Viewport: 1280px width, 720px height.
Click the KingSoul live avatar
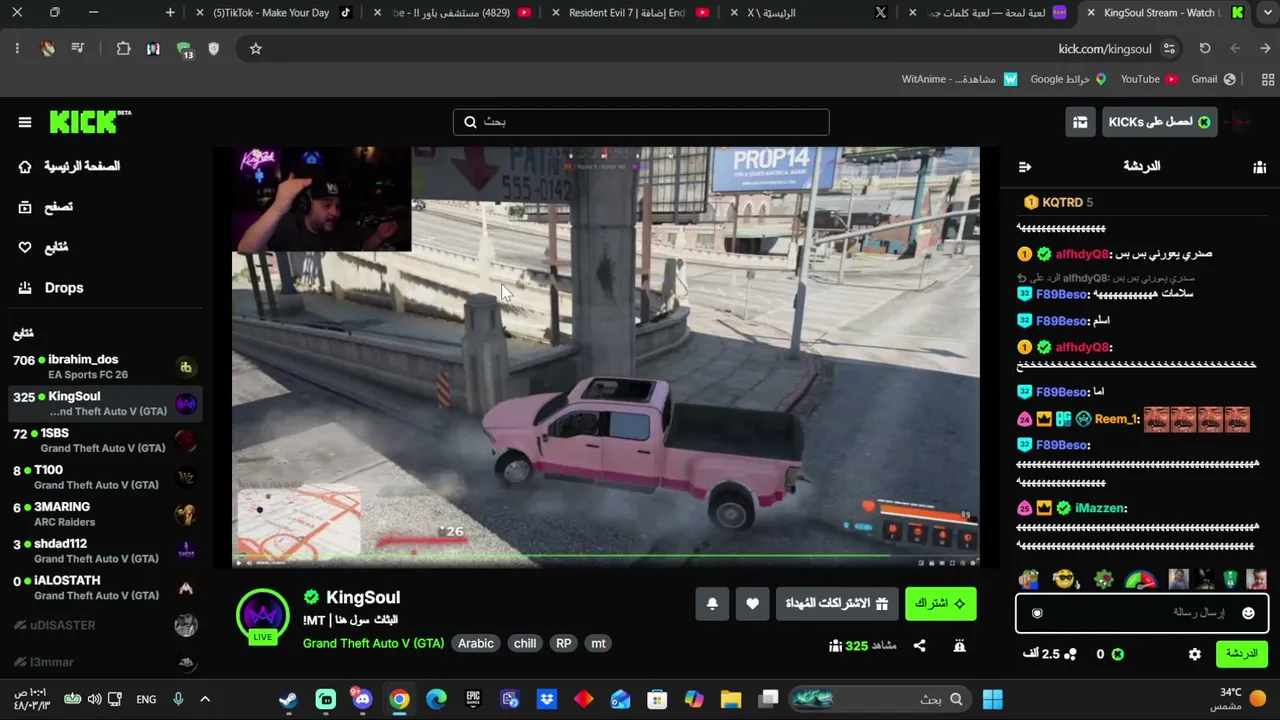[262, 614]
